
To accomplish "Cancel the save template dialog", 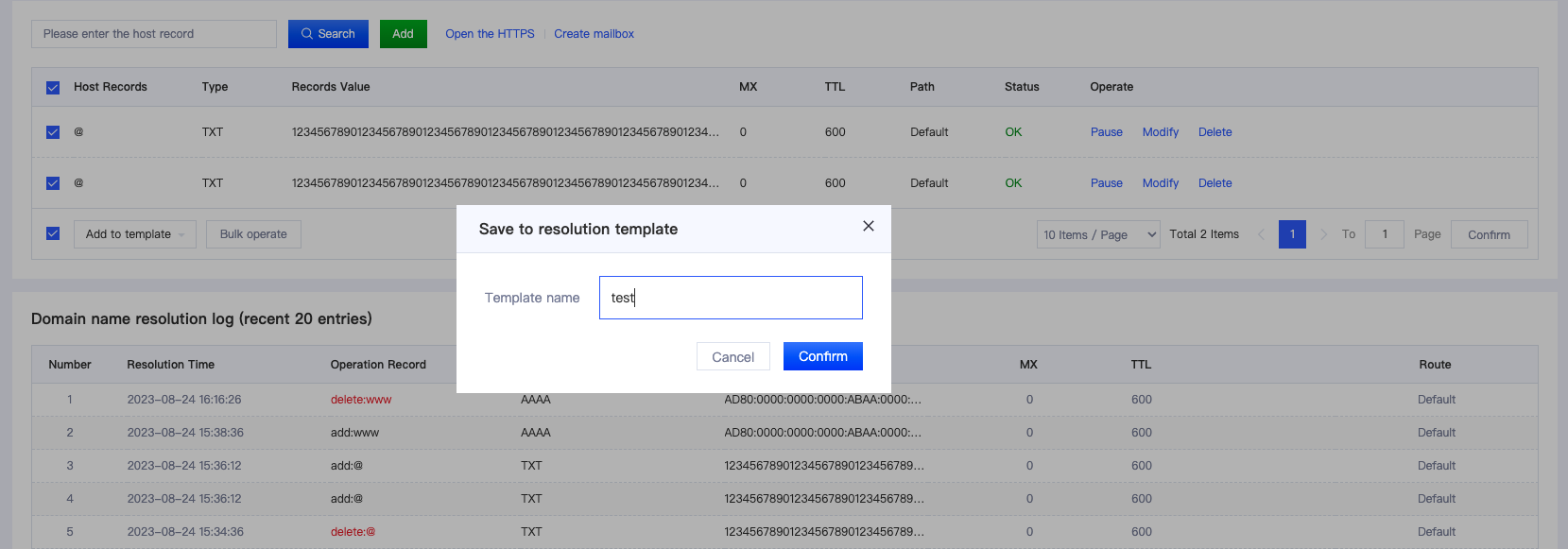I will click(x=732, y=357).
